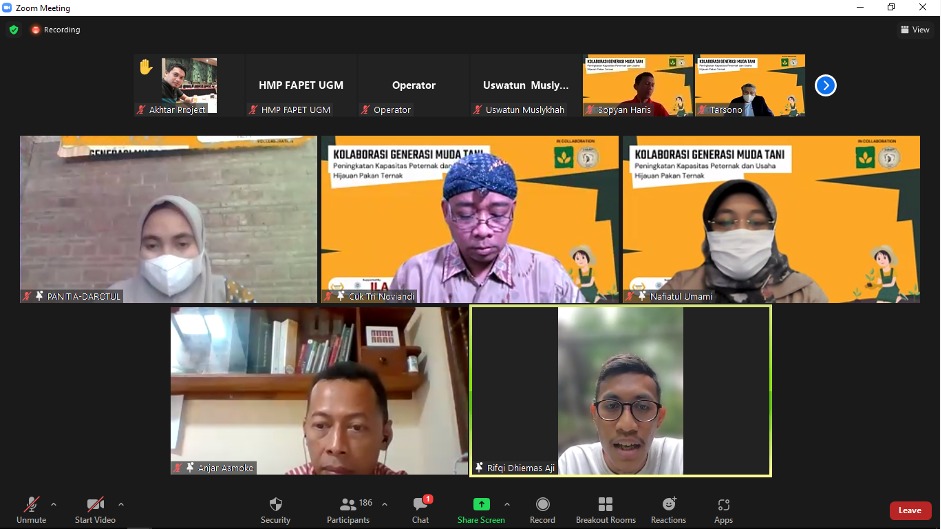Expand video options arrow beside Start Video
Screen dimensions: 941x529
tap(121, 504)
